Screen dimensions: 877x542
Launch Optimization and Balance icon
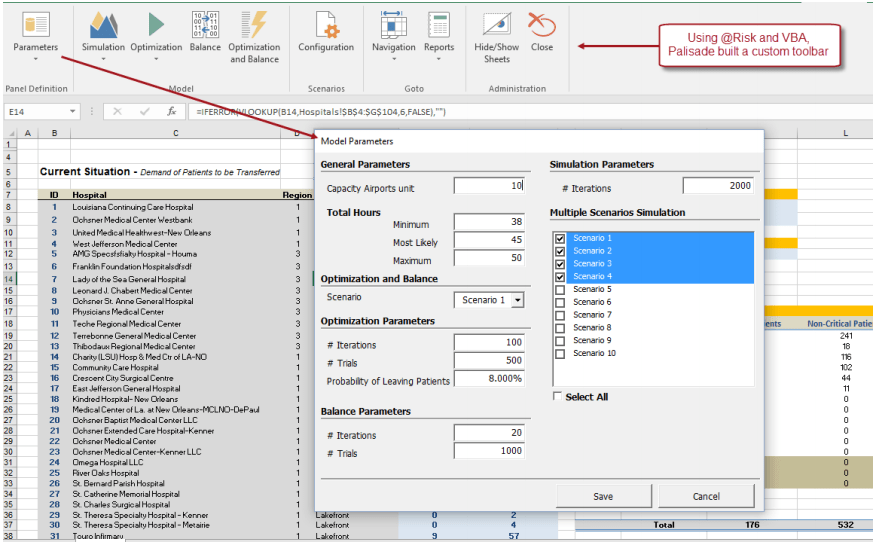254,25
